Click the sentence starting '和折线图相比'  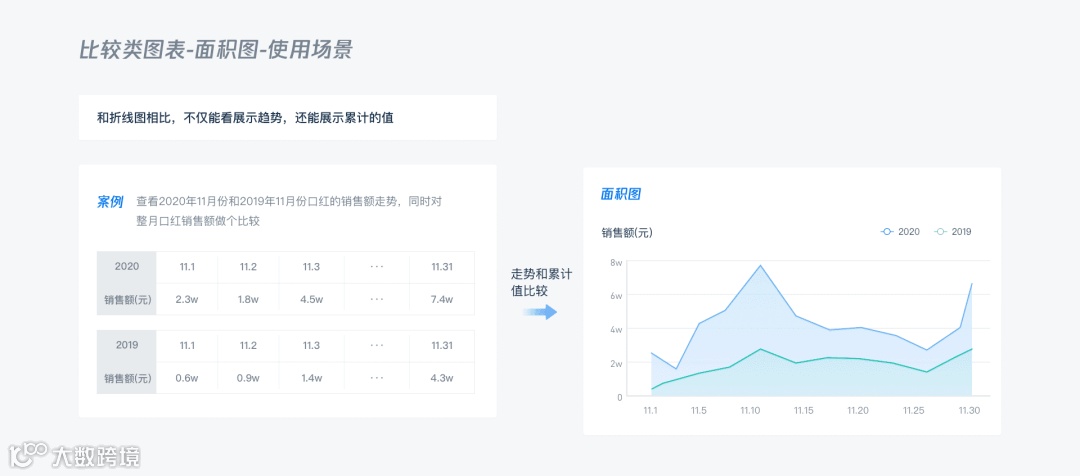(245, 118)
